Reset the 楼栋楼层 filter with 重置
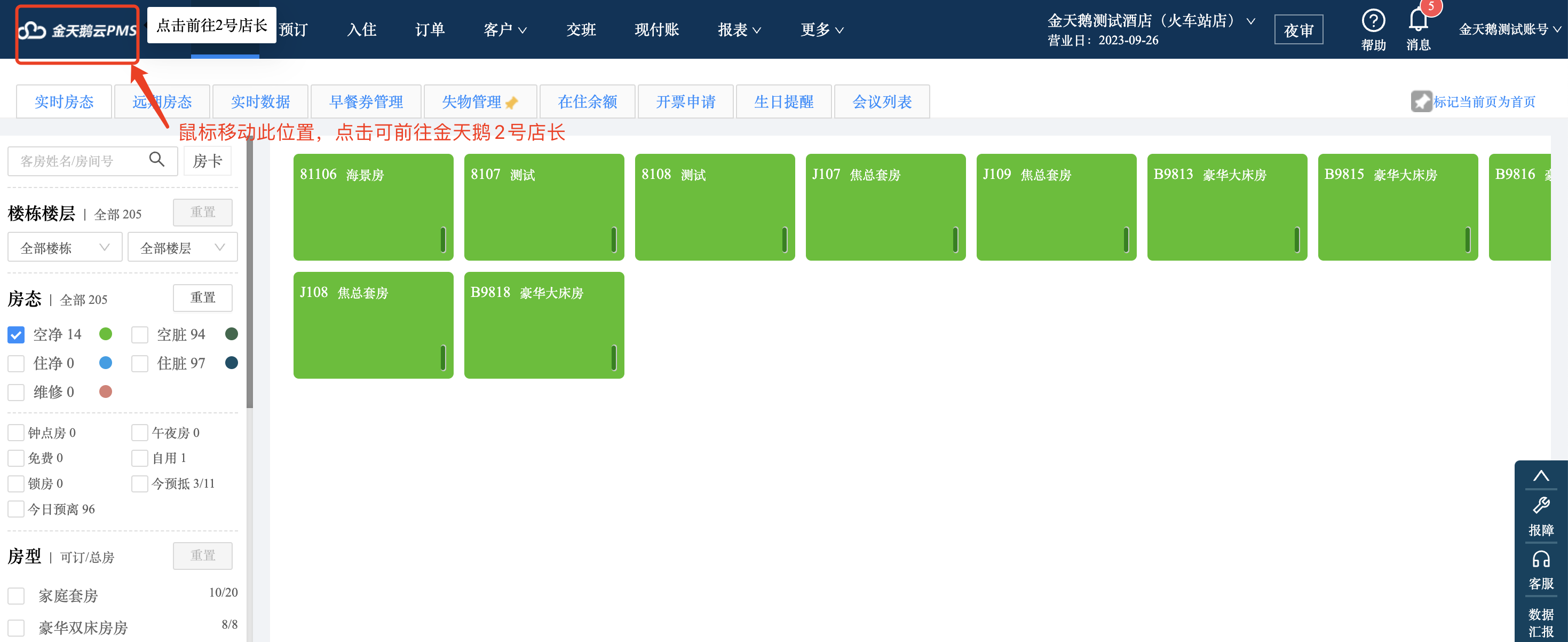Screen dimensions: 1568x642 click(203, 212)
